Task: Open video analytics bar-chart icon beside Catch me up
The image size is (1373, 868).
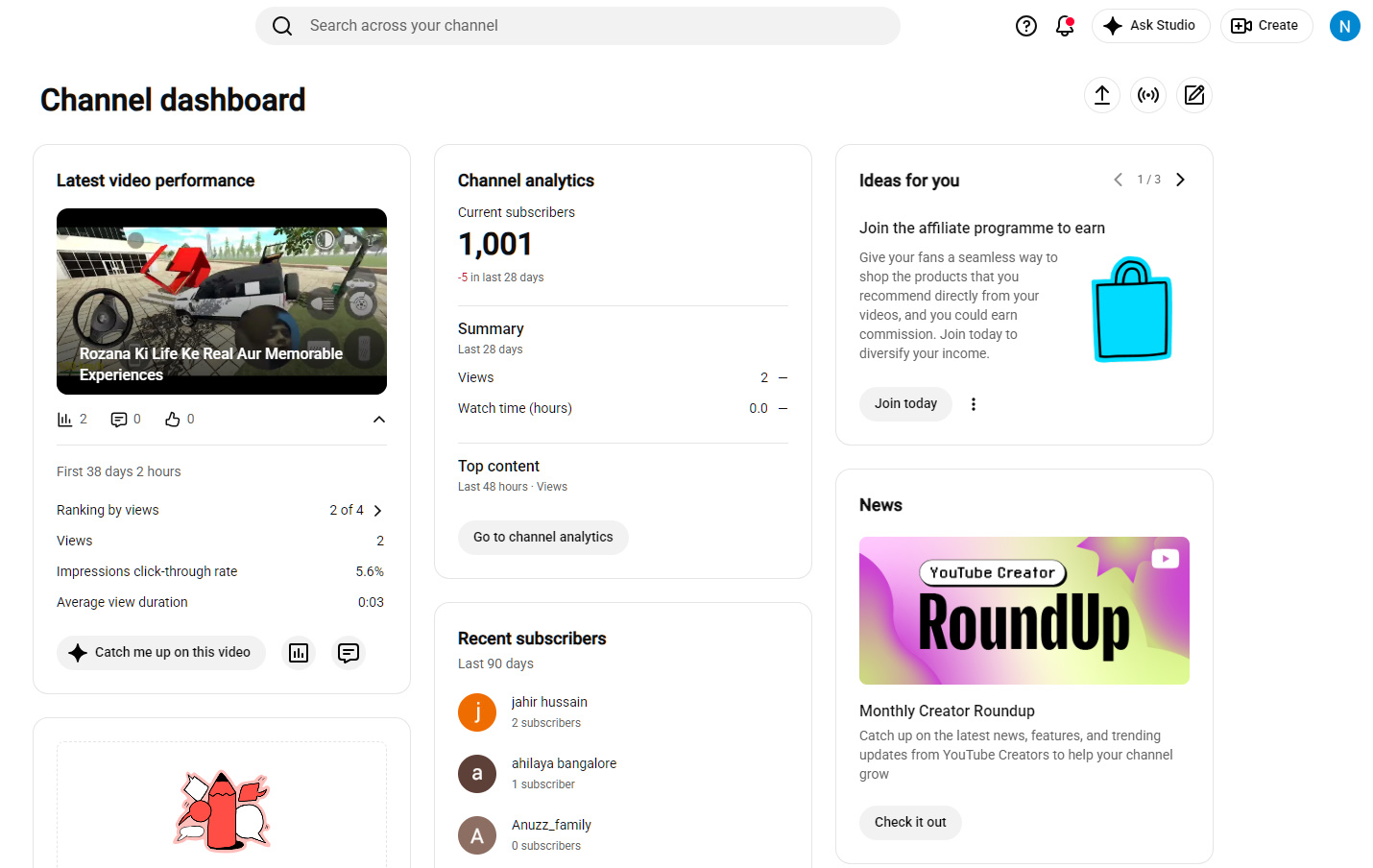Action: 299,653
